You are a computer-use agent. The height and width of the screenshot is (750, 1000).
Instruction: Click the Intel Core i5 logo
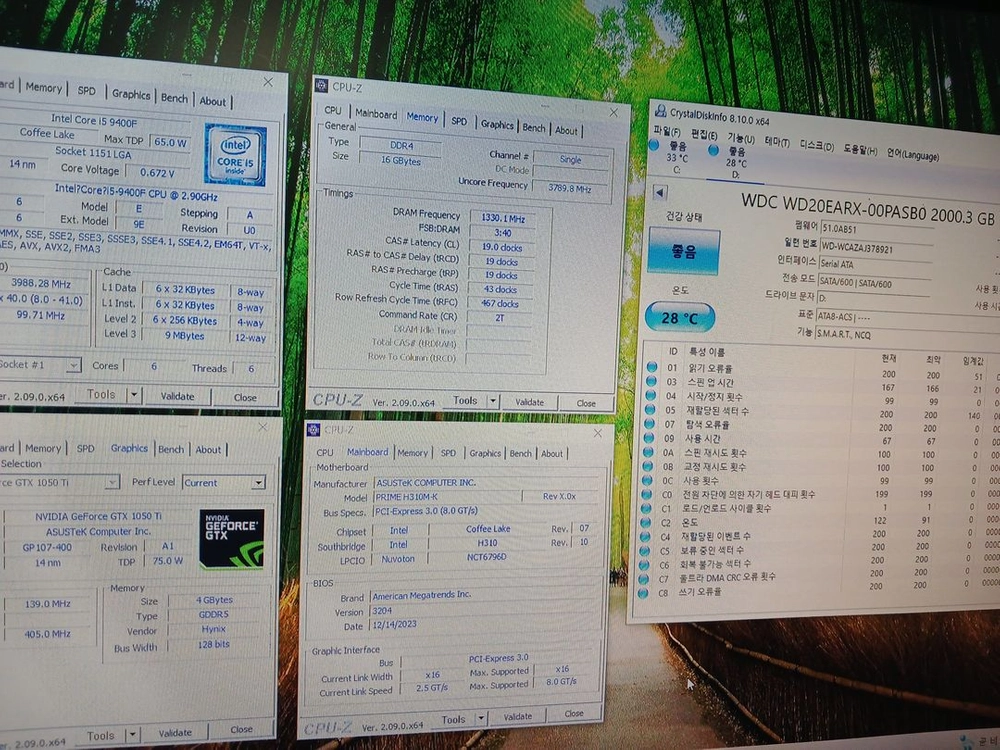(235, 154)
